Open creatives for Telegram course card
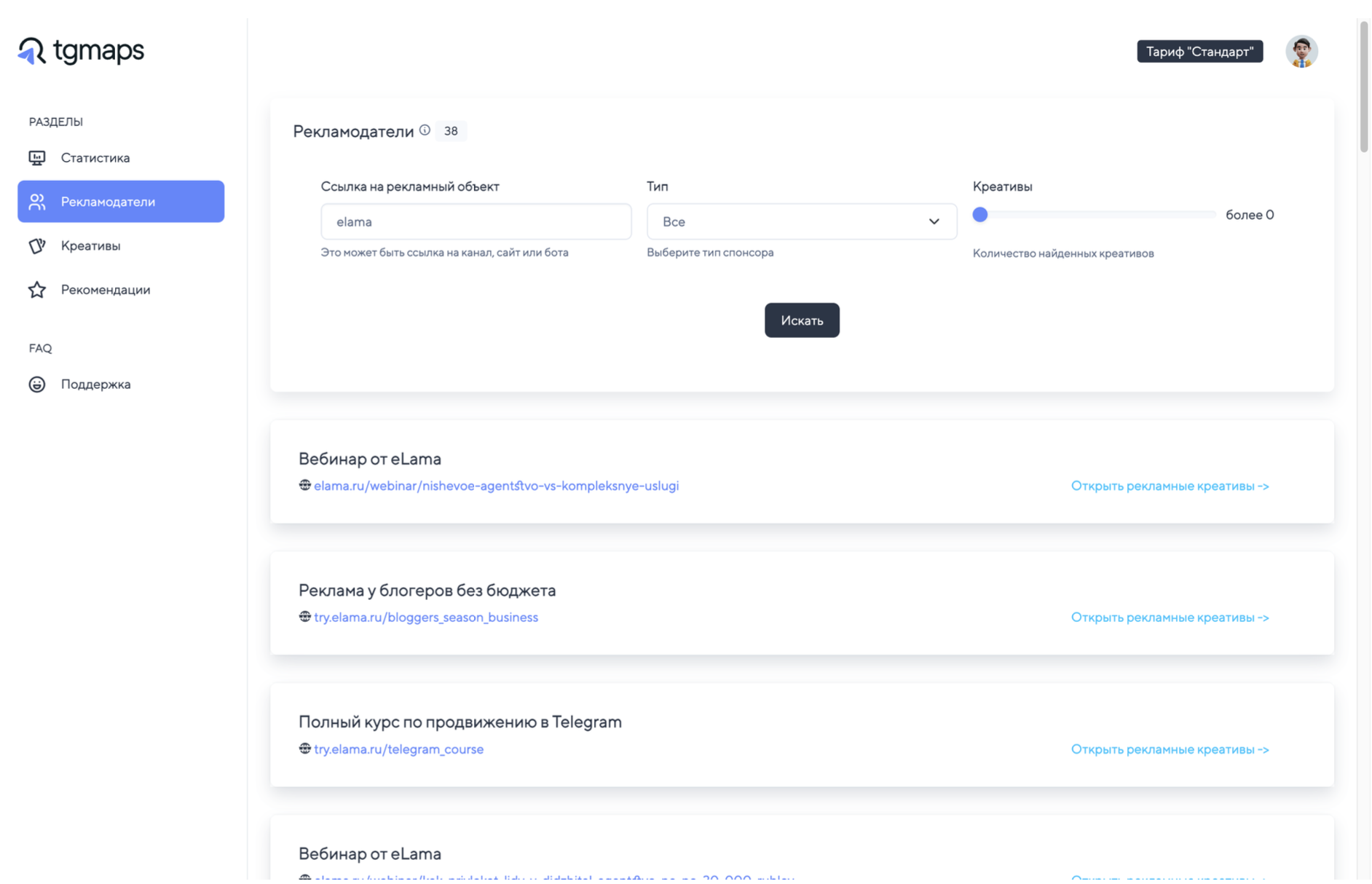The width and height of the screenshot is (1372, 884). [1170, 749]
